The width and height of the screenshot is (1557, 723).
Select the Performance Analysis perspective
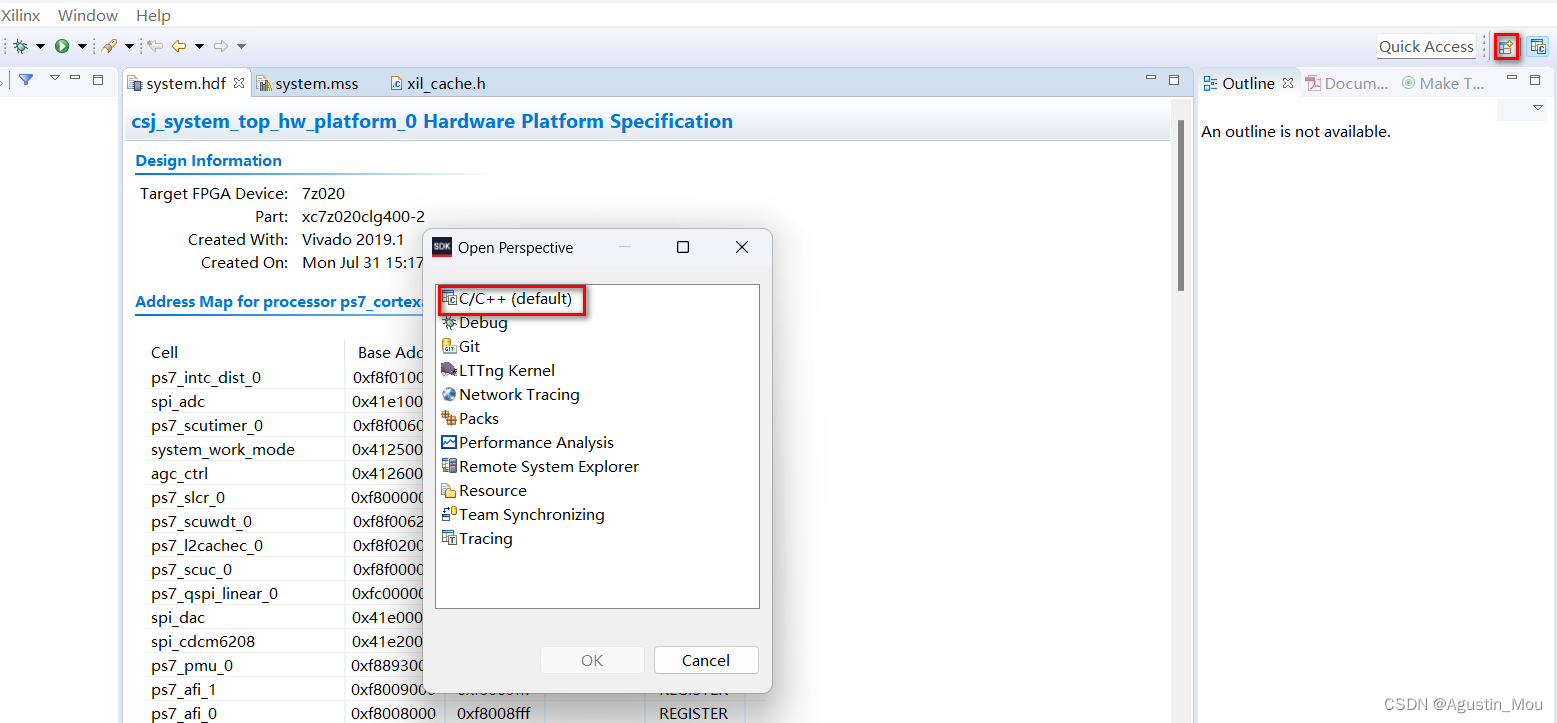(528, 442)
